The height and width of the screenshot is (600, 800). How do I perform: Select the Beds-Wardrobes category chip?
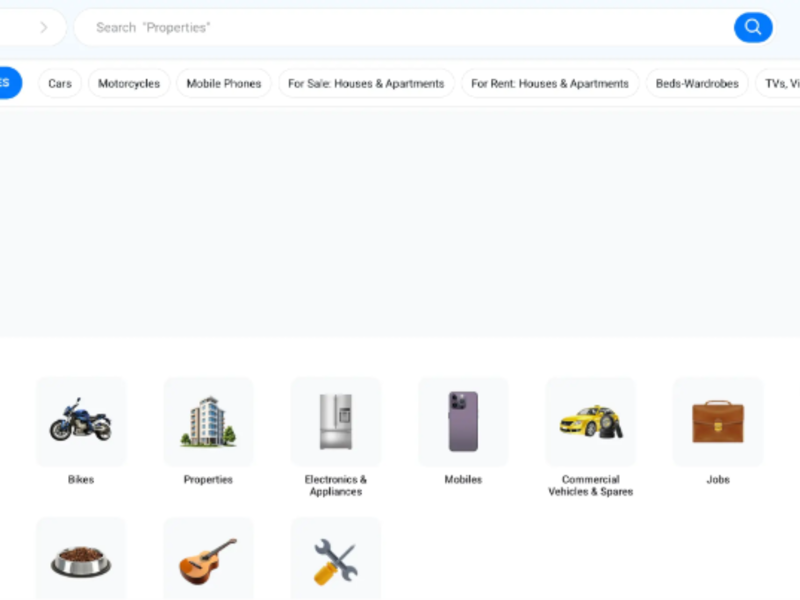pyautogui.click(x=697, y=83)
